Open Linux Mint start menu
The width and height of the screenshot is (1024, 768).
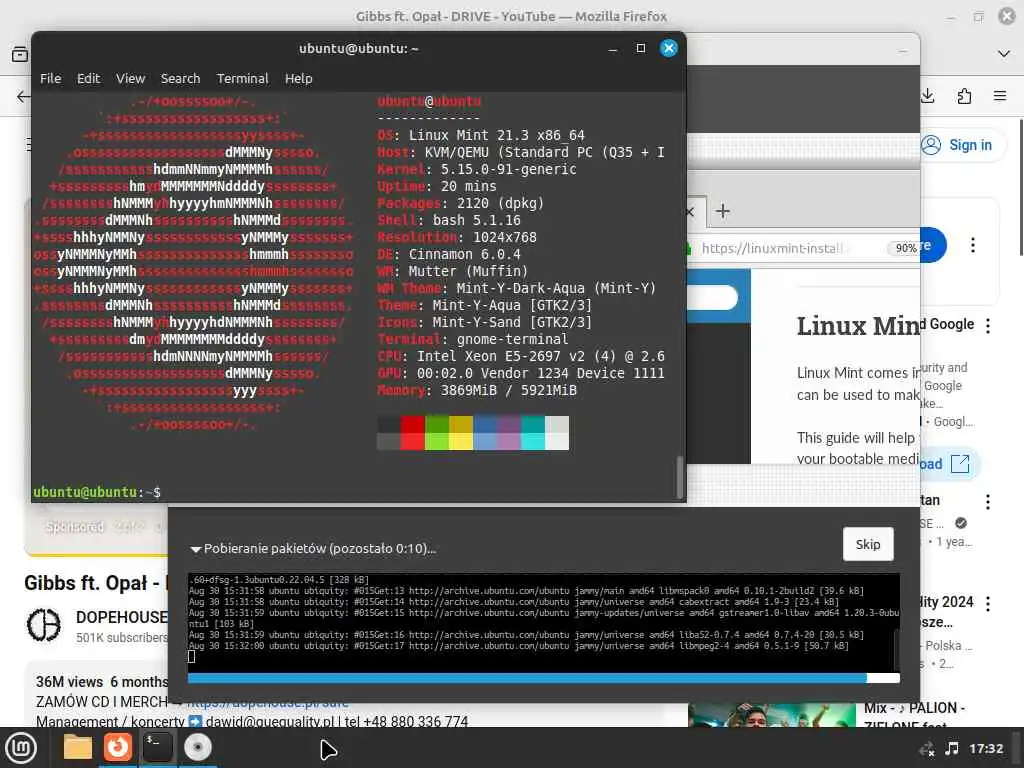pos(21,748)
